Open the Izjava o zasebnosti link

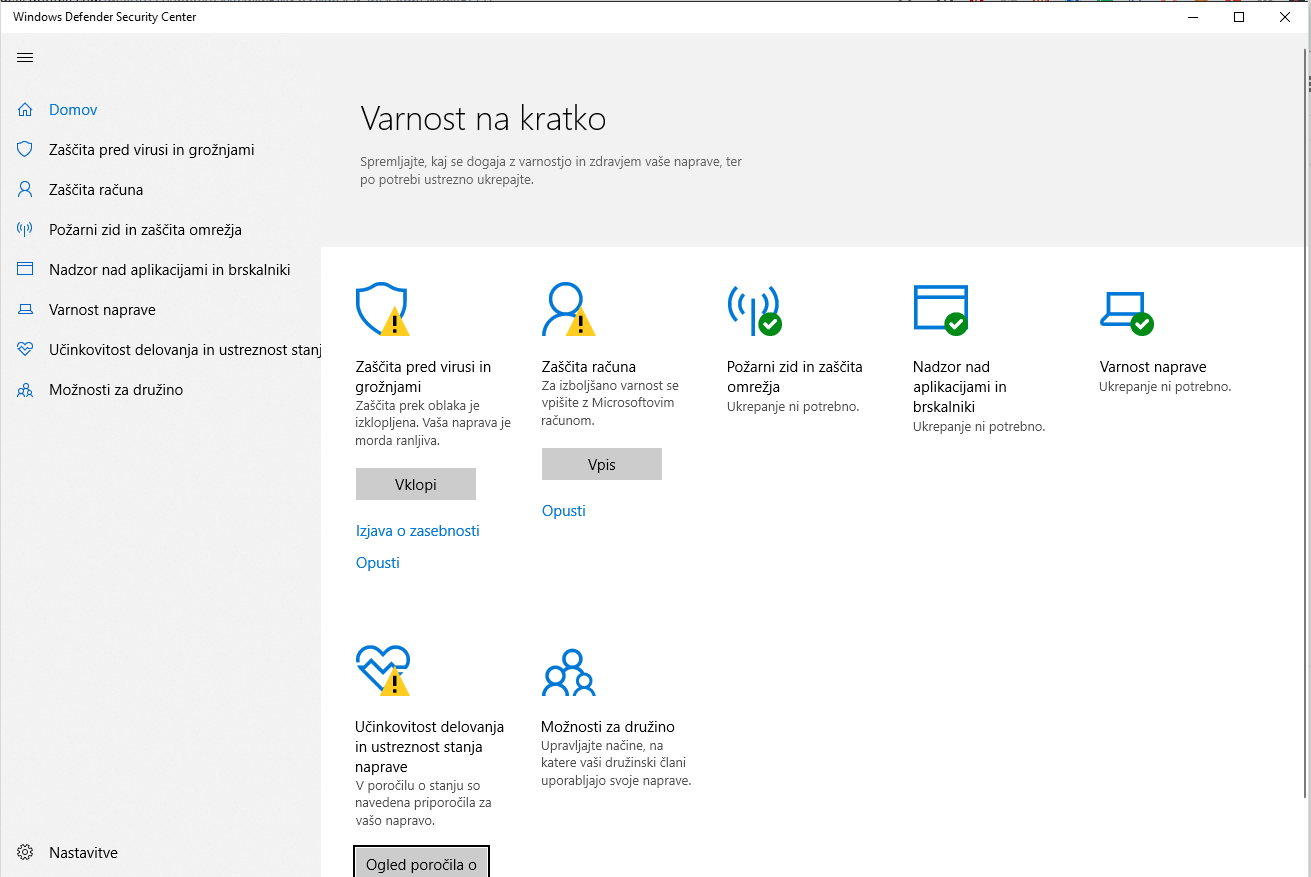point(418,531)
